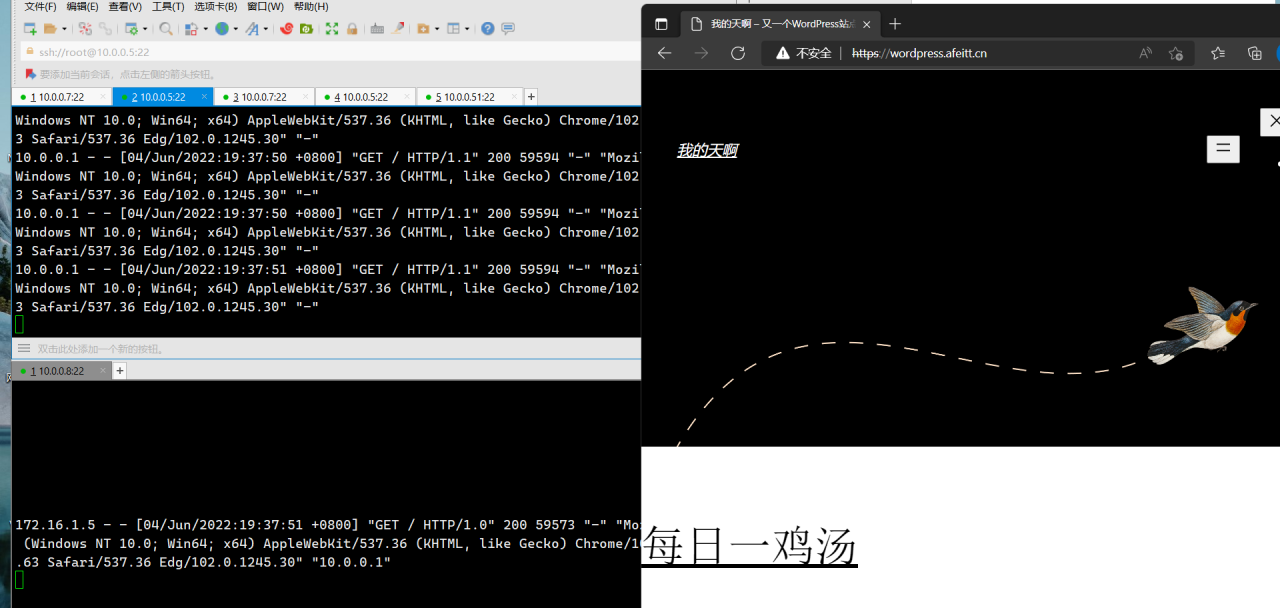
Task: Close tab 5 10.0.0.51:22
Action: point(515,97)
